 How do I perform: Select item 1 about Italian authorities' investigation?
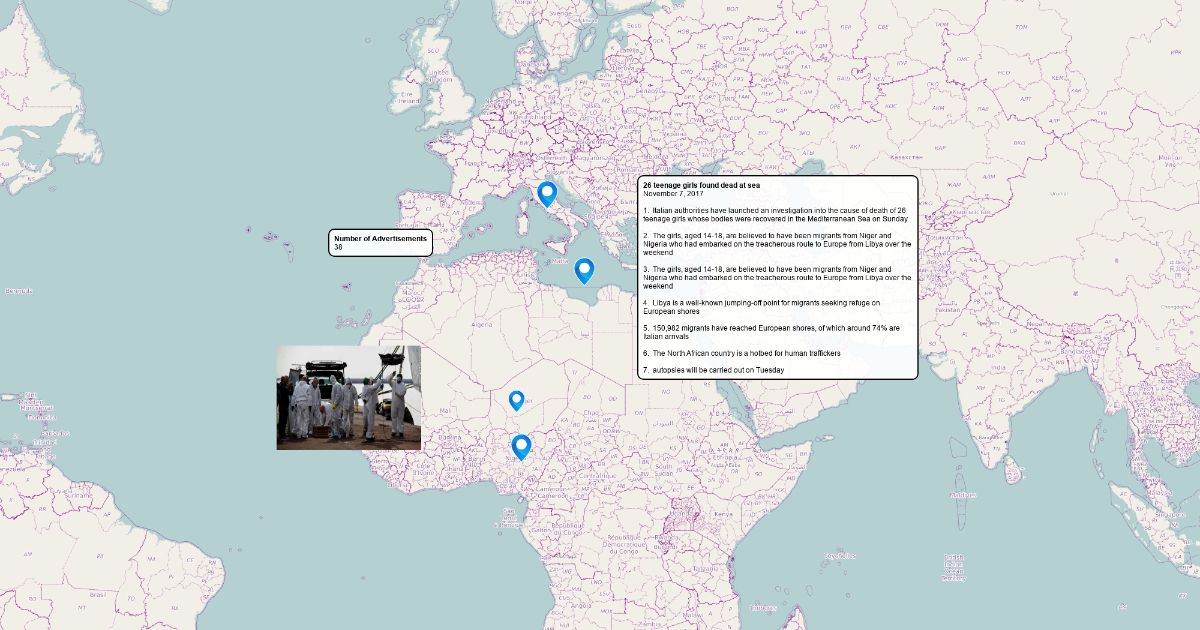[x=775, y=214]
